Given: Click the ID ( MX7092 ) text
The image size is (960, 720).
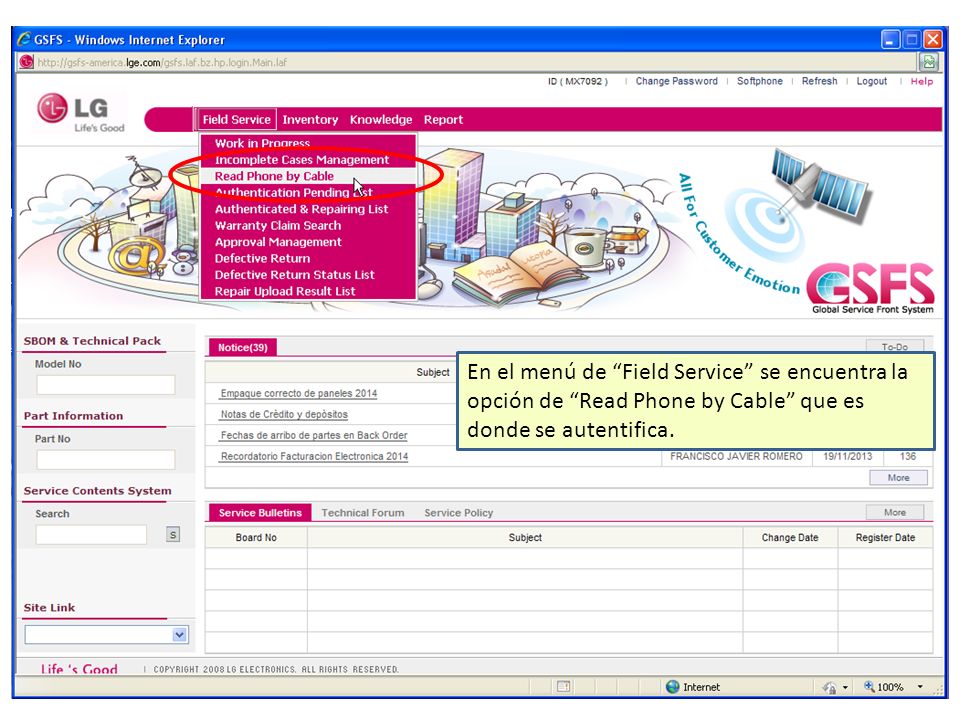Looking at the screenshot, I should tap(578, 81).
